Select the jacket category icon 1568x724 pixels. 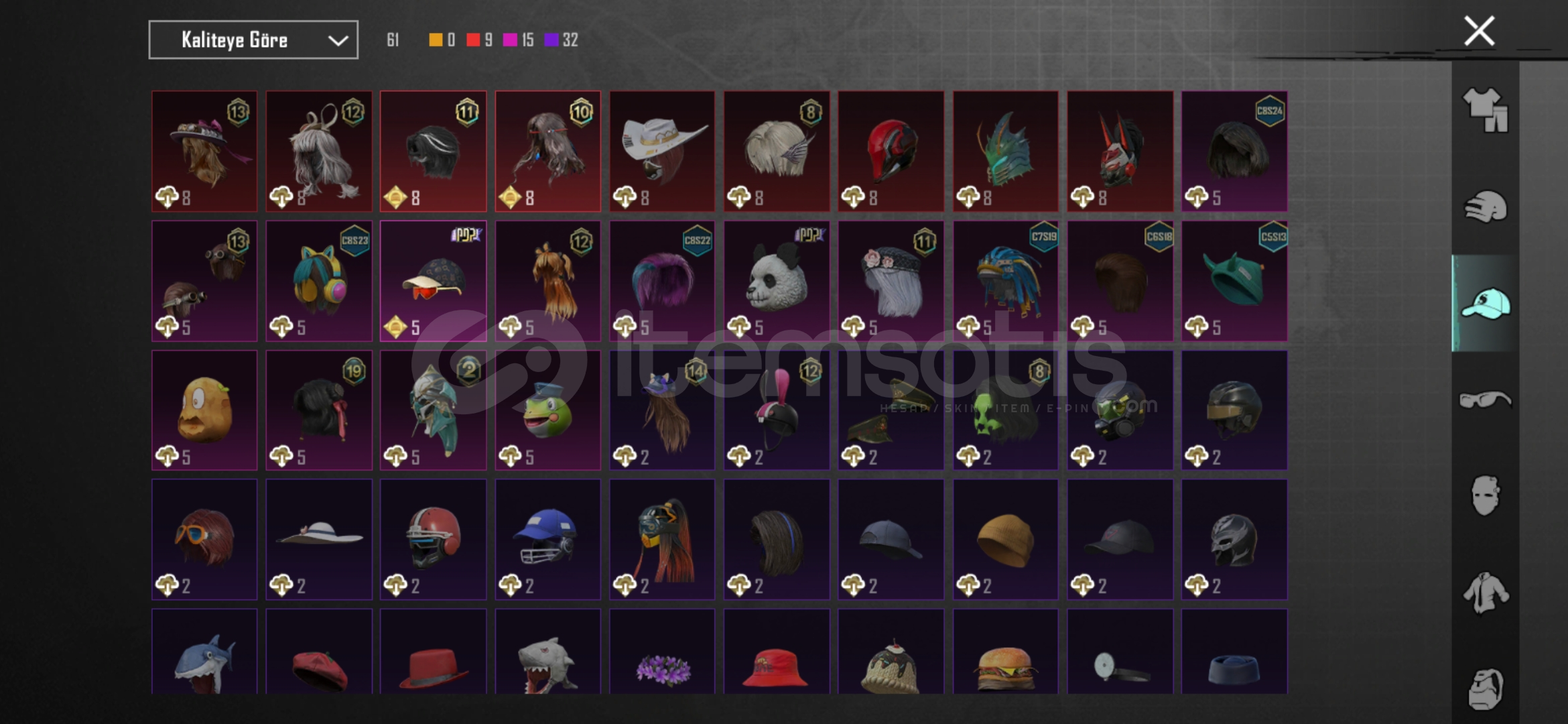click(x=1485, y=593)
